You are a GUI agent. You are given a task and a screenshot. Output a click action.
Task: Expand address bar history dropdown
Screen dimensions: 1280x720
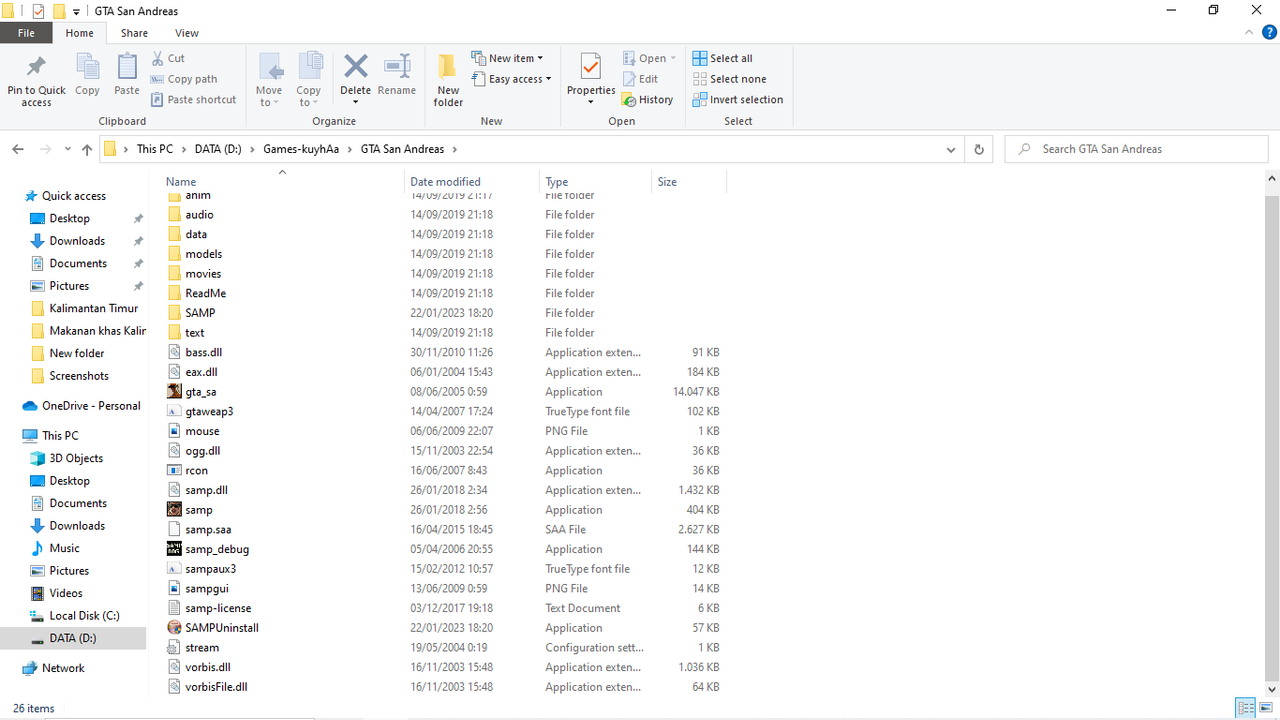[x=951, y=149]
